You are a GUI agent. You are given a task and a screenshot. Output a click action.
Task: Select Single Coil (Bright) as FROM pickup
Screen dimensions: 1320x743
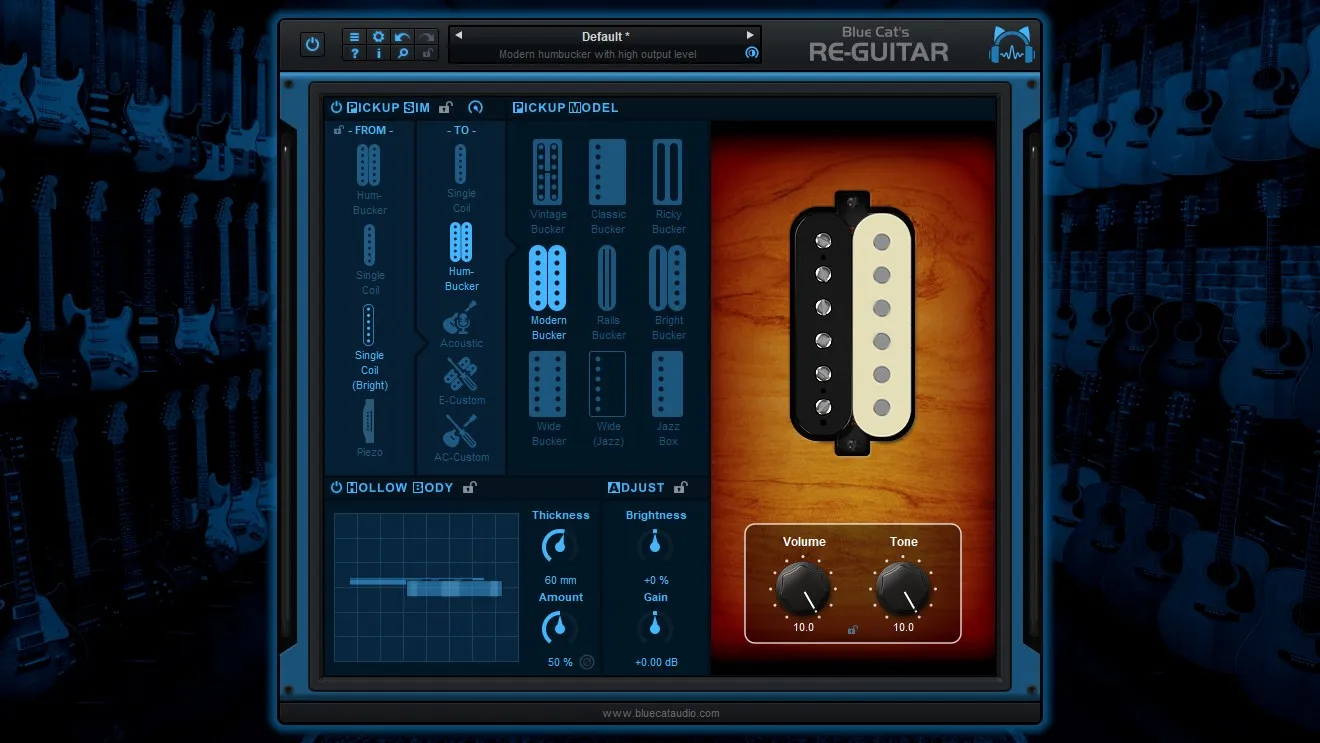(x=369, y=348)
